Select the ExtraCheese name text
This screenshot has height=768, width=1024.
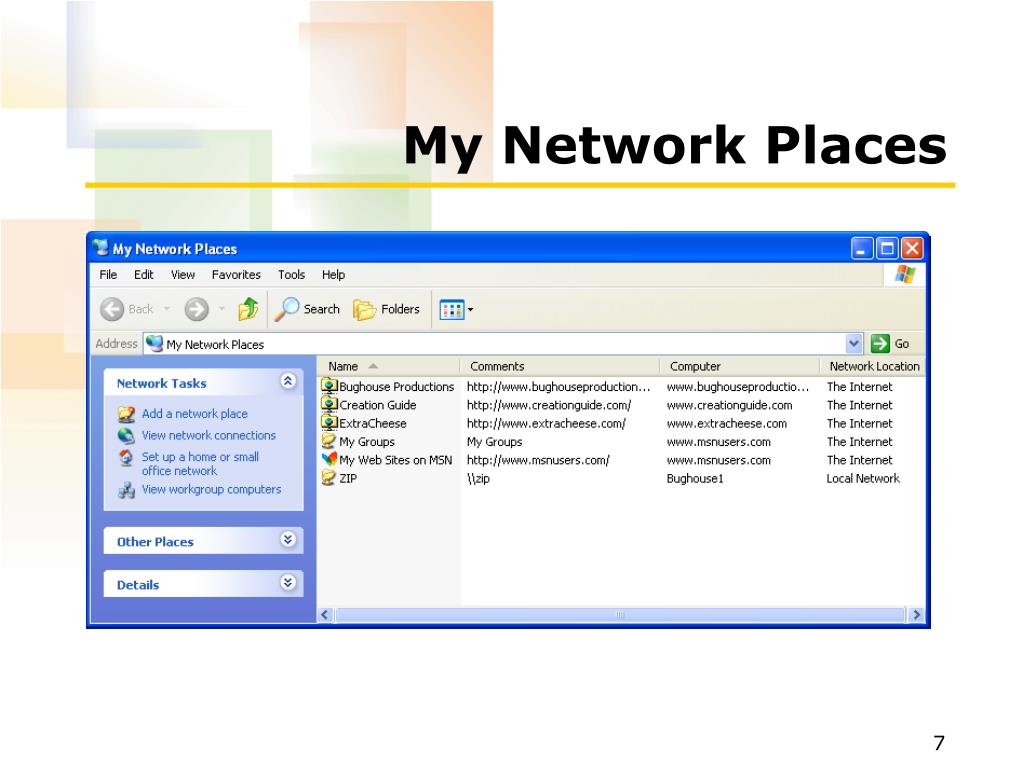point(372,423)
